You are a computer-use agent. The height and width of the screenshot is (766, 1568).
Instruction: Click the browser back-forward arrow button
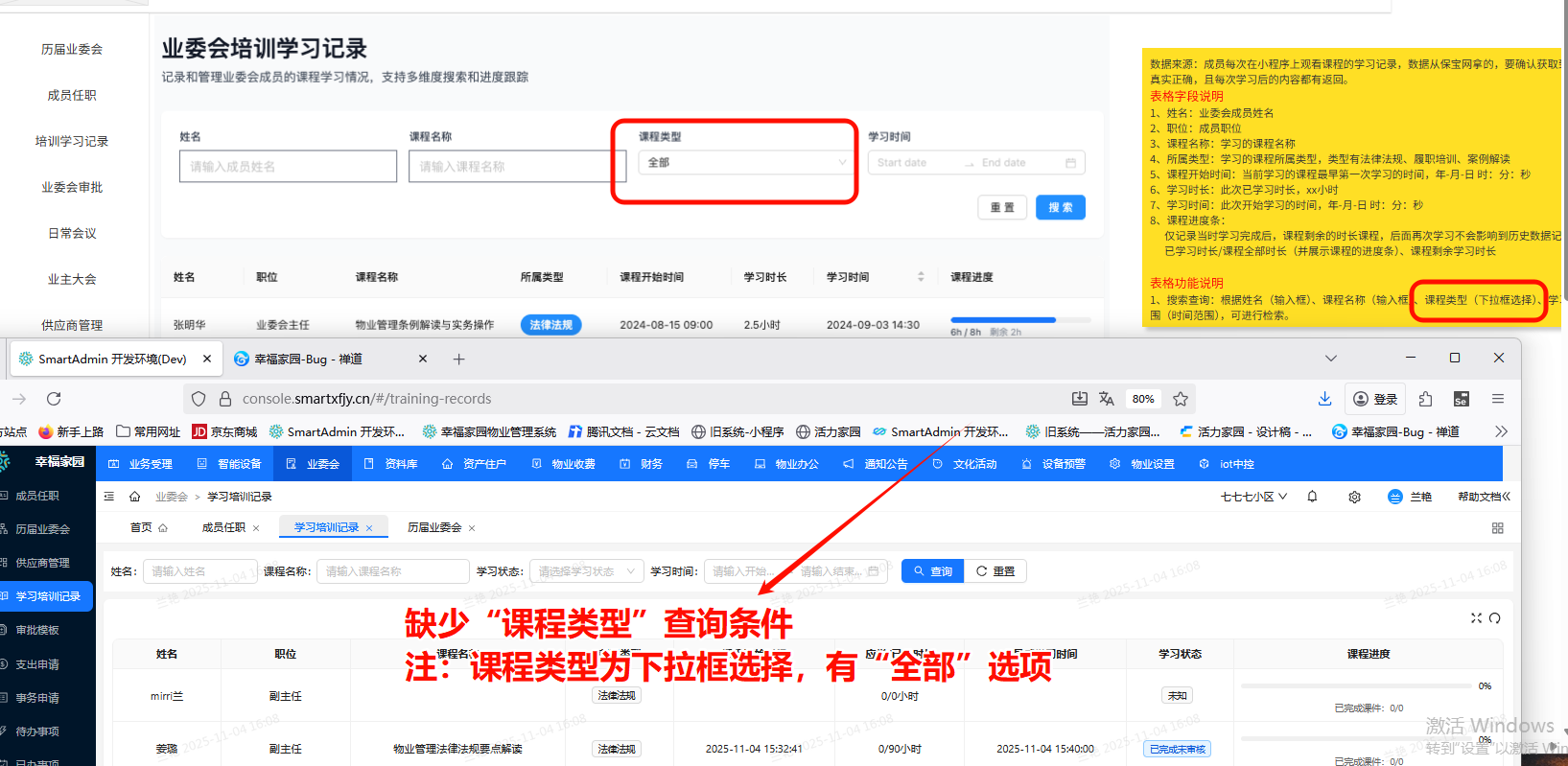tap(19, 399)
